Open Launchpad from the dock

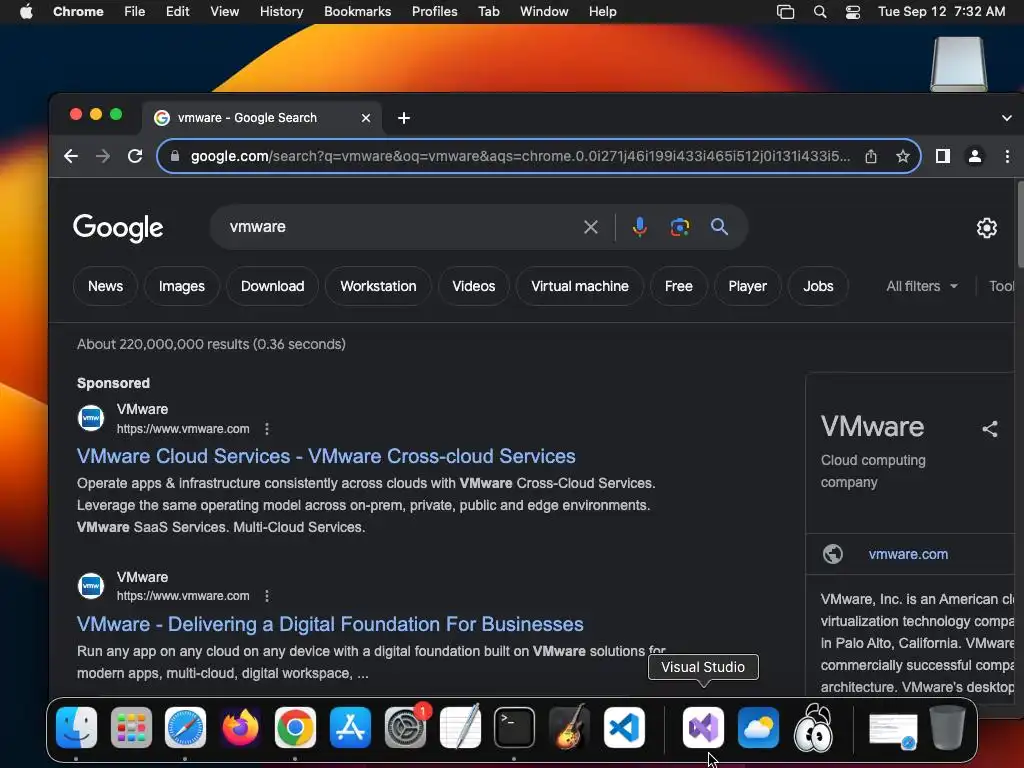[131, 728]
